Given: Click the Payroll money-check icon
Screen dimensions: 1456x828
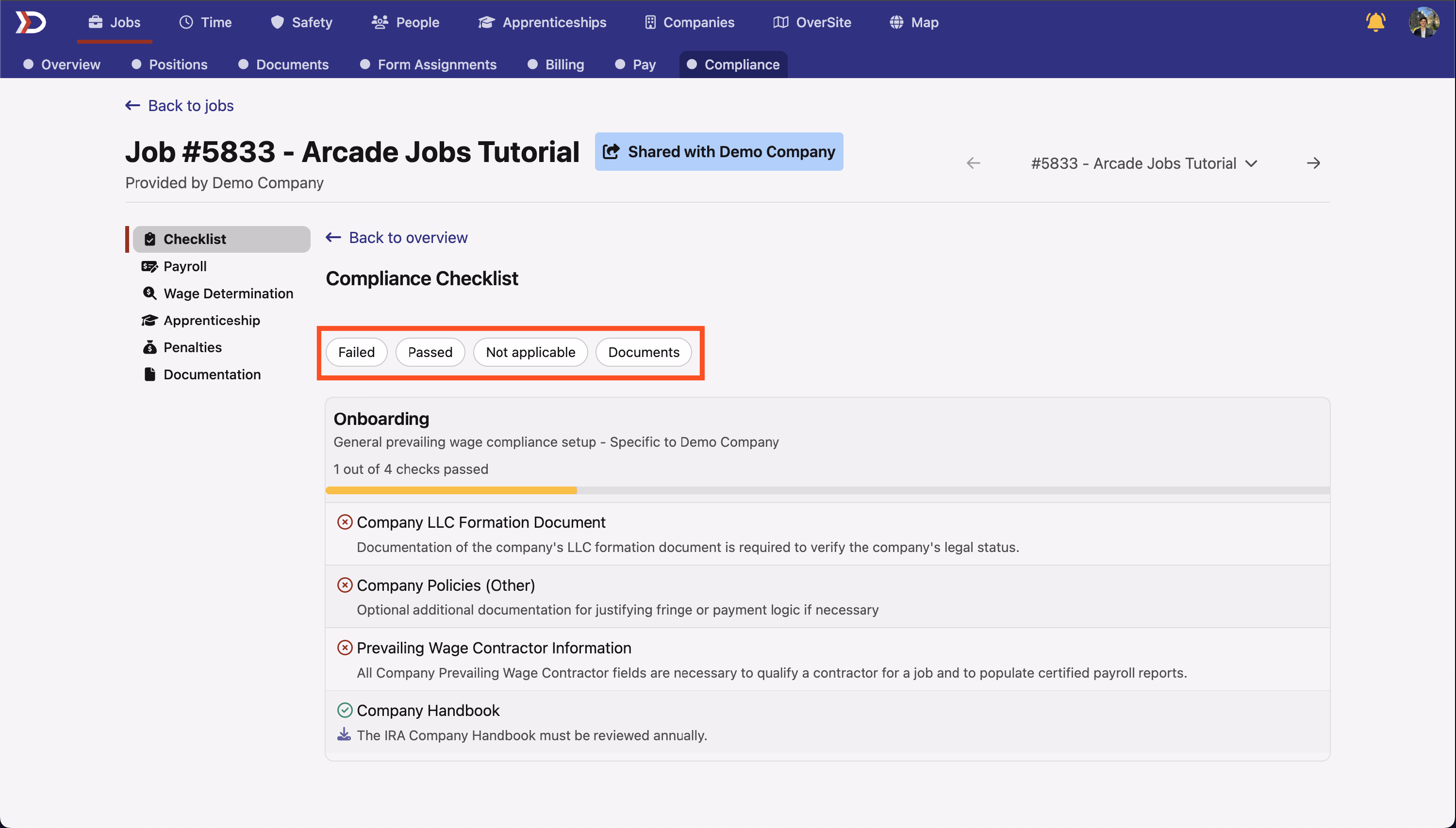Looking at the screenshot, I should [149, 266].
